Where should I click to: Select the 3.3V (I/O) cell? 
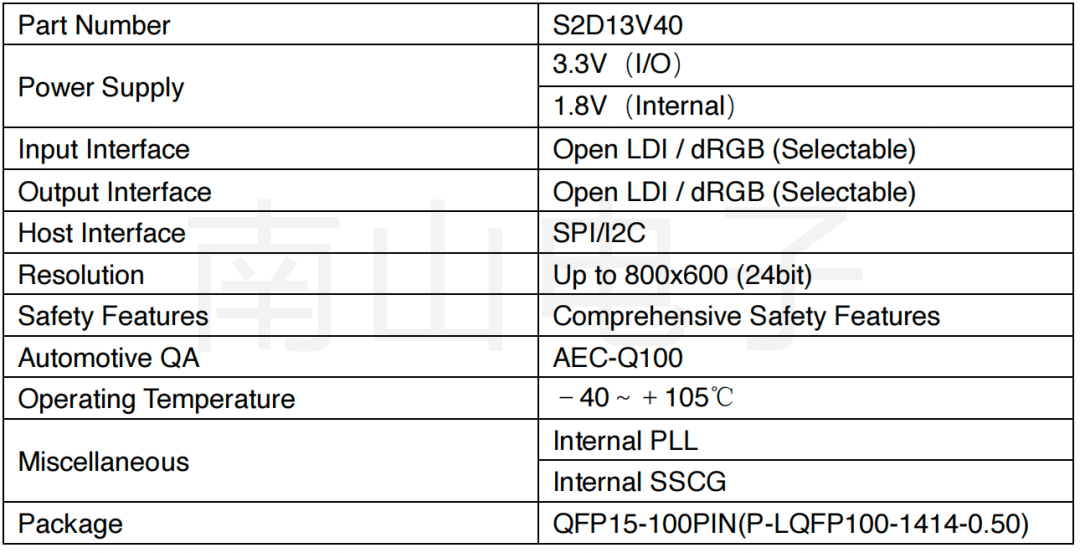click(617, 66)
